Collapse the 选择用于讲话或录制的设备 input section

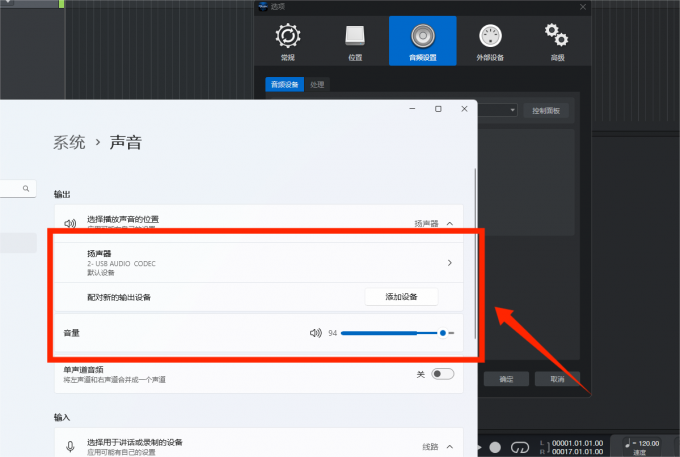(450, 447)
